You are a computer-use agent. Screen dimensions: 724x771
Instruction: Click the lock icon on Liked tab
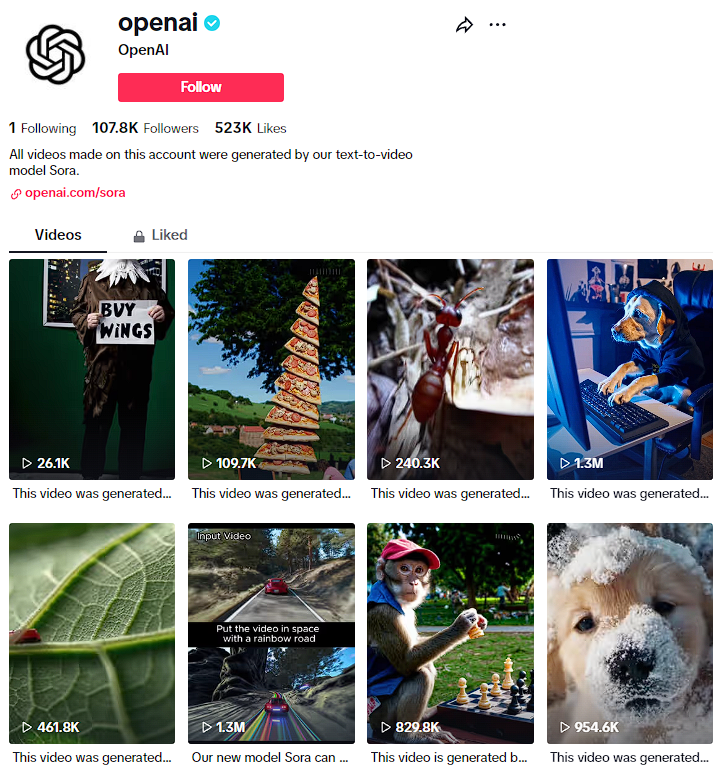(139, 237)
